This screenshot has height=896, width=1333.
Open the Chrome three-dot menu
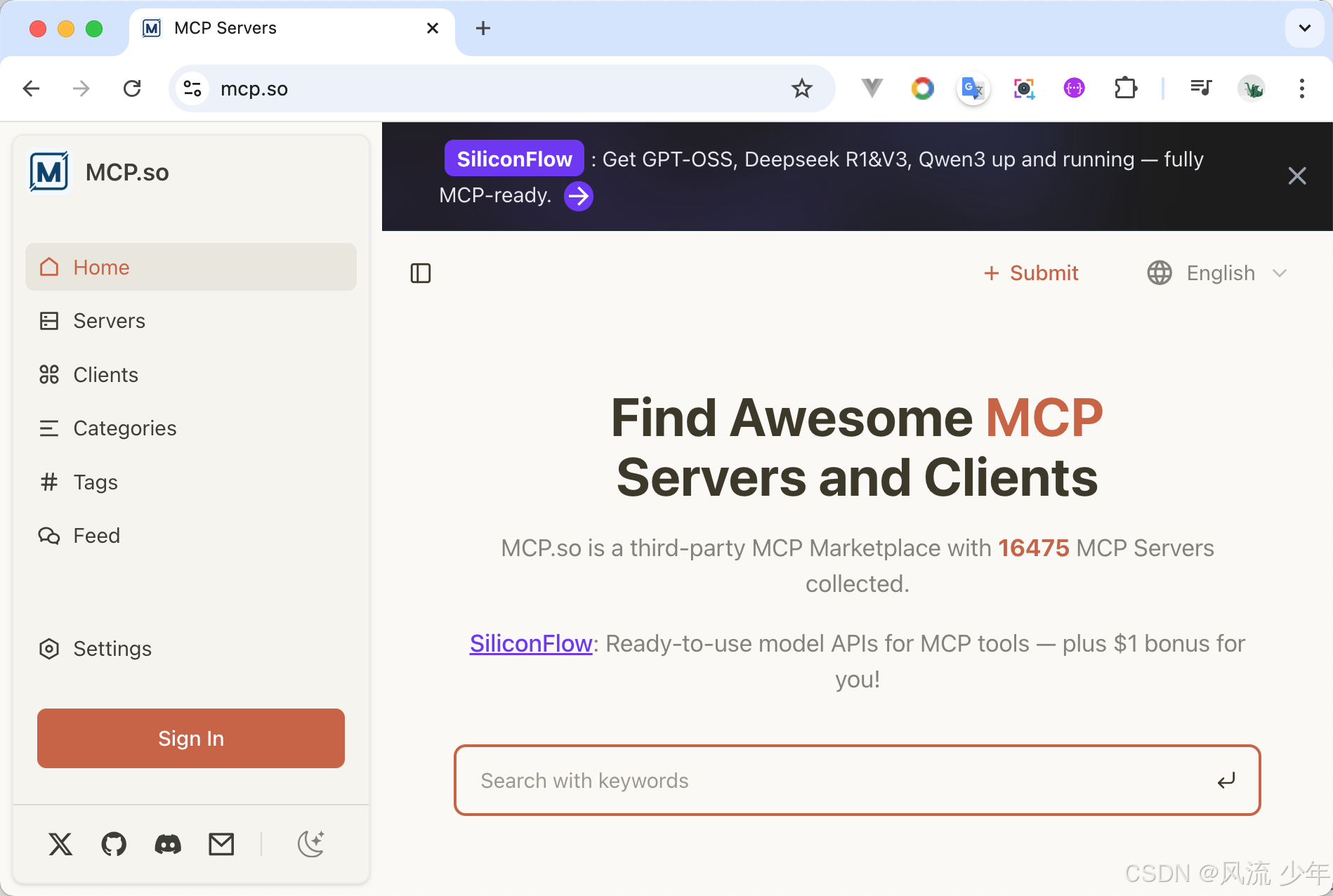tap(1302, 88)
